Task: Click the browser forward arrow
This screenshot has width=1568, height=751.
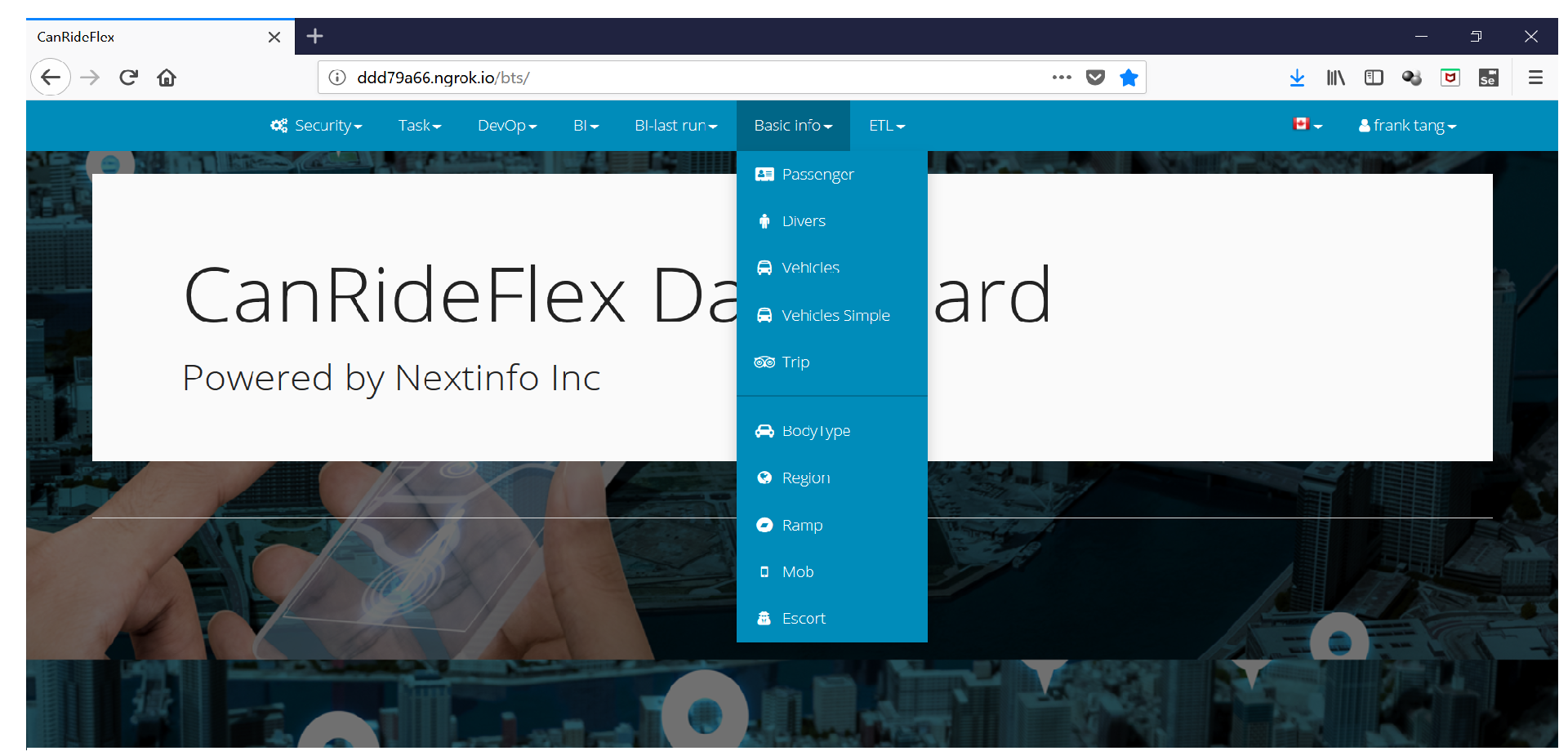Action: pyautogui.click(x=90, y=78)
